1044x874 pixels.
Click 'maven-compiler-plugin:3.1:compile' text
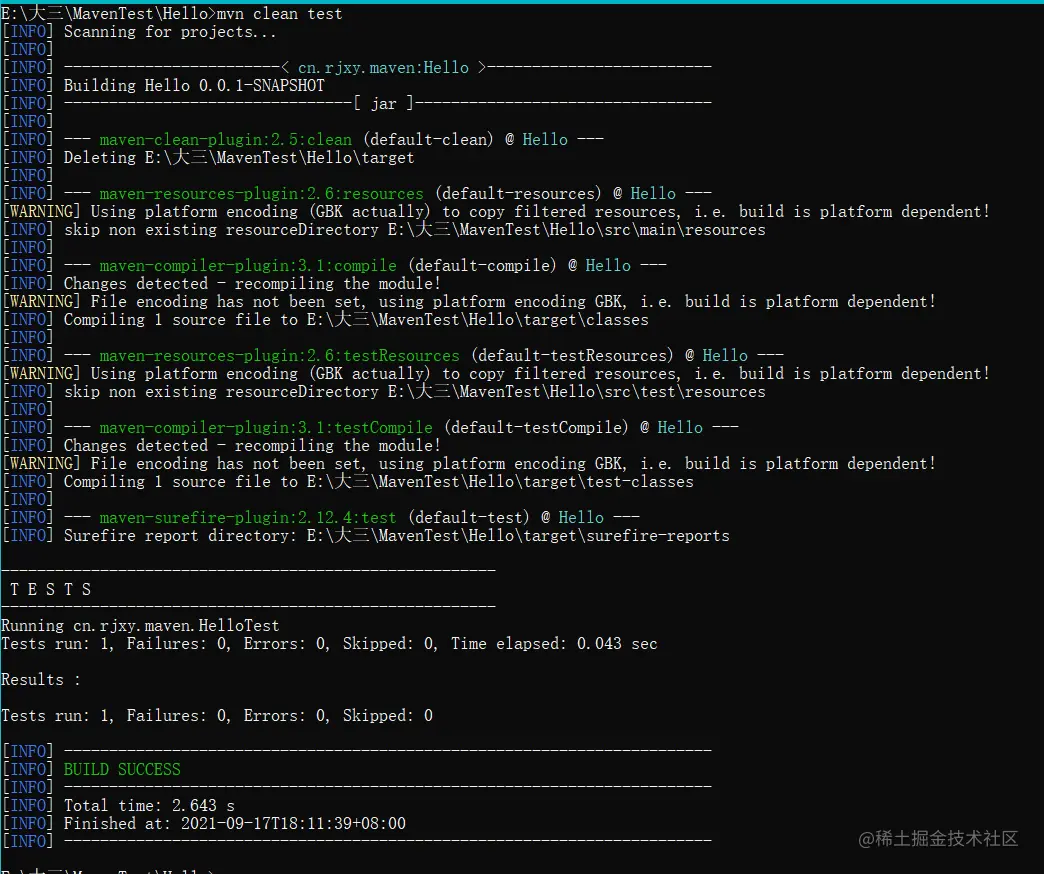248,266
